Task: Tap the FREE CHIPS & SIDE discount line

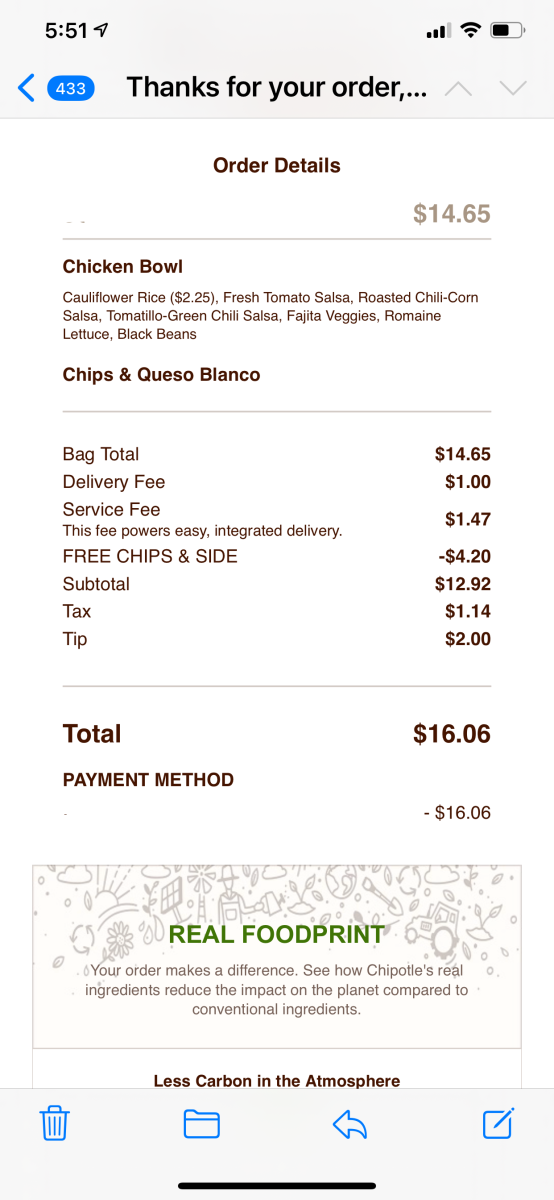Action: click(x=277, y=557)
